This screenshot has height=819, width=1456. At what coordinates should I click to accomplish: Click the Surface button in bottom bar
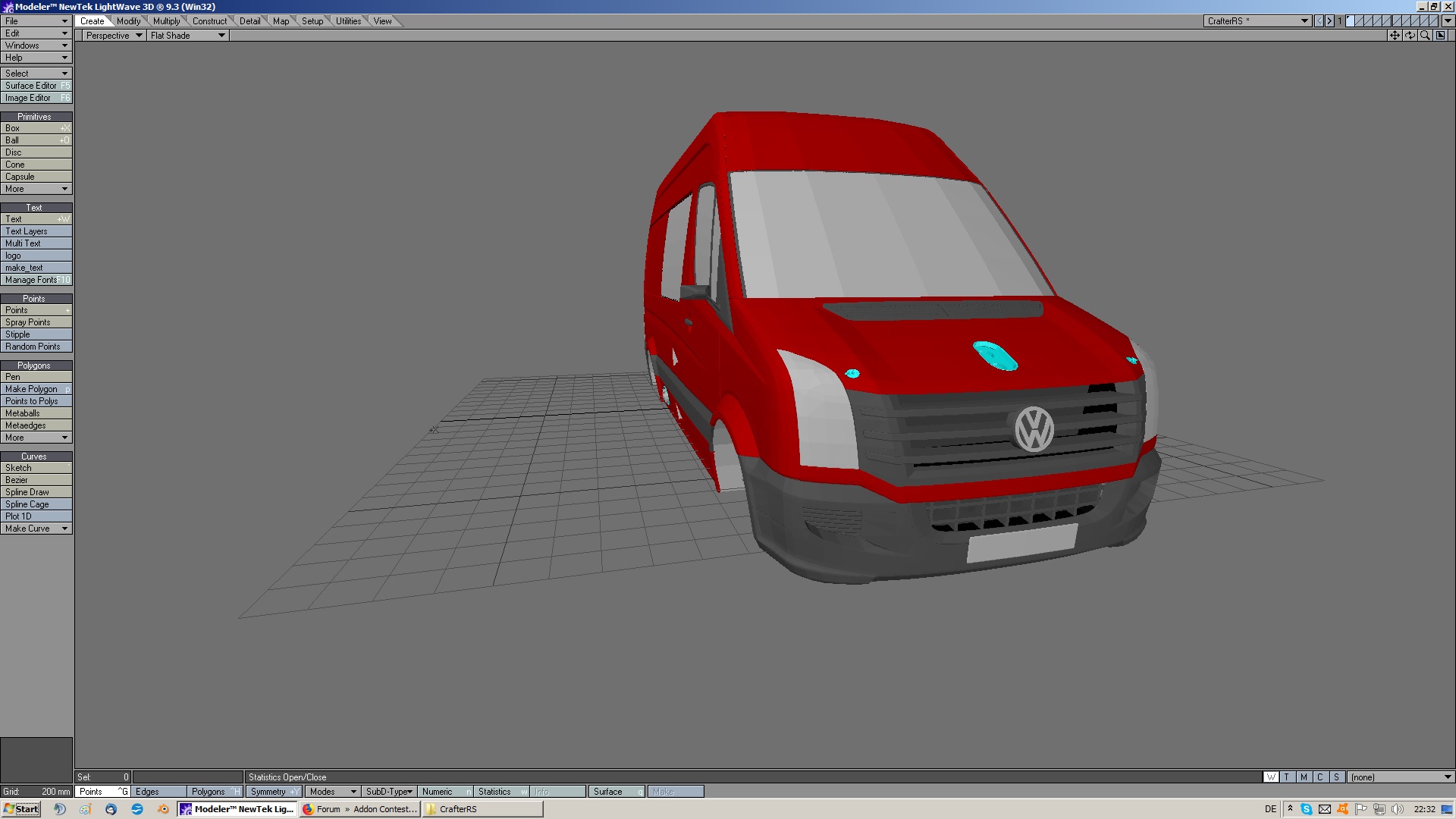(617, 792)
